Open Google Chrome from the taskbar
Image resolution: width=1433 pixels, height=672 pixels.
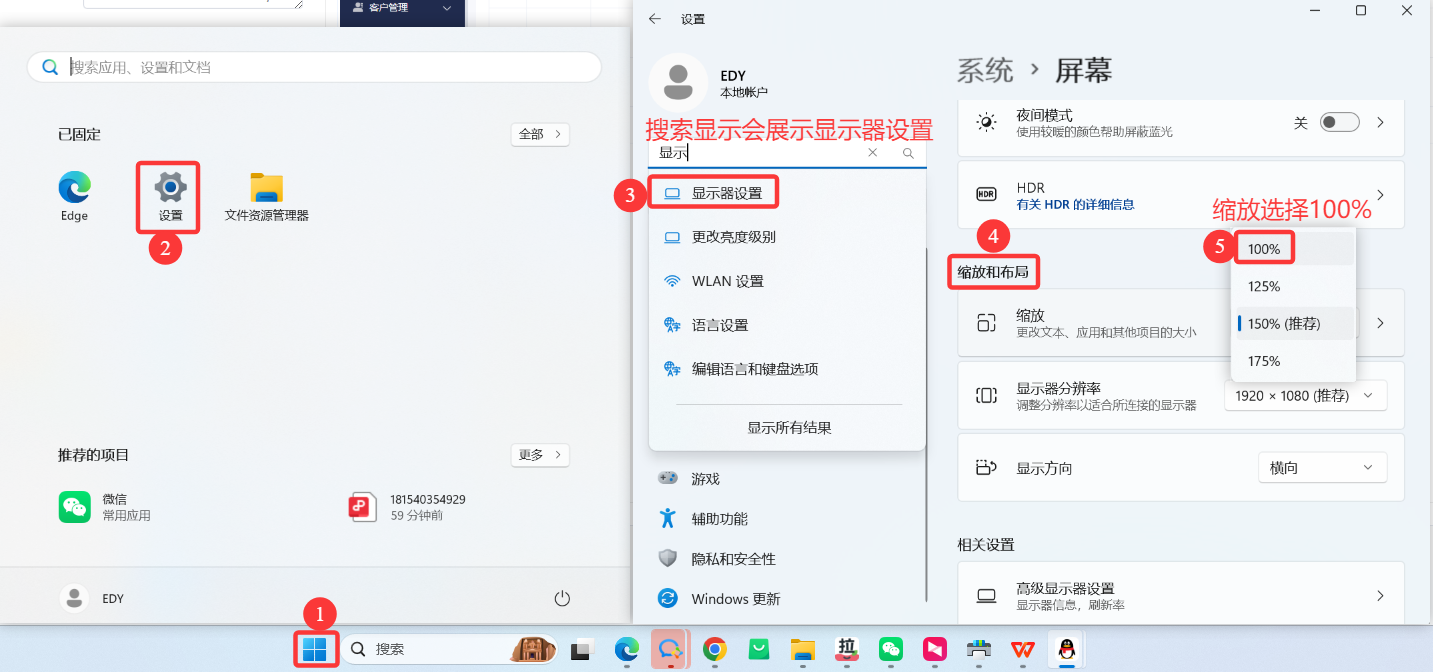(714, 650)
